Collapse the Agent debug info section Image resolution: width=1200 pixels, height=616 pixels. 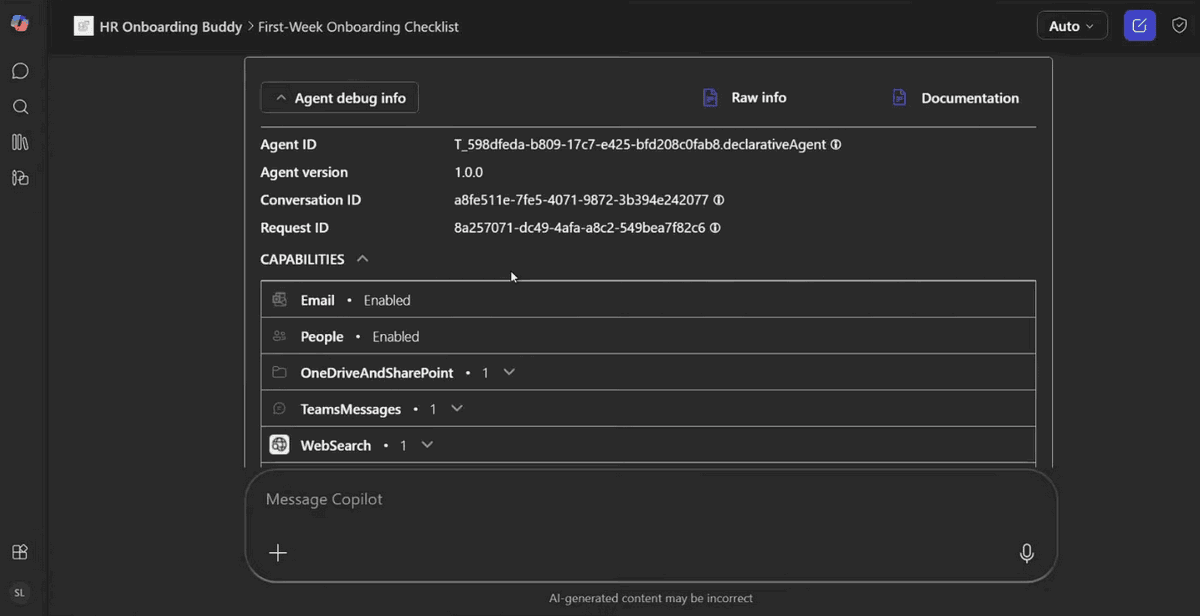point(340,98)
